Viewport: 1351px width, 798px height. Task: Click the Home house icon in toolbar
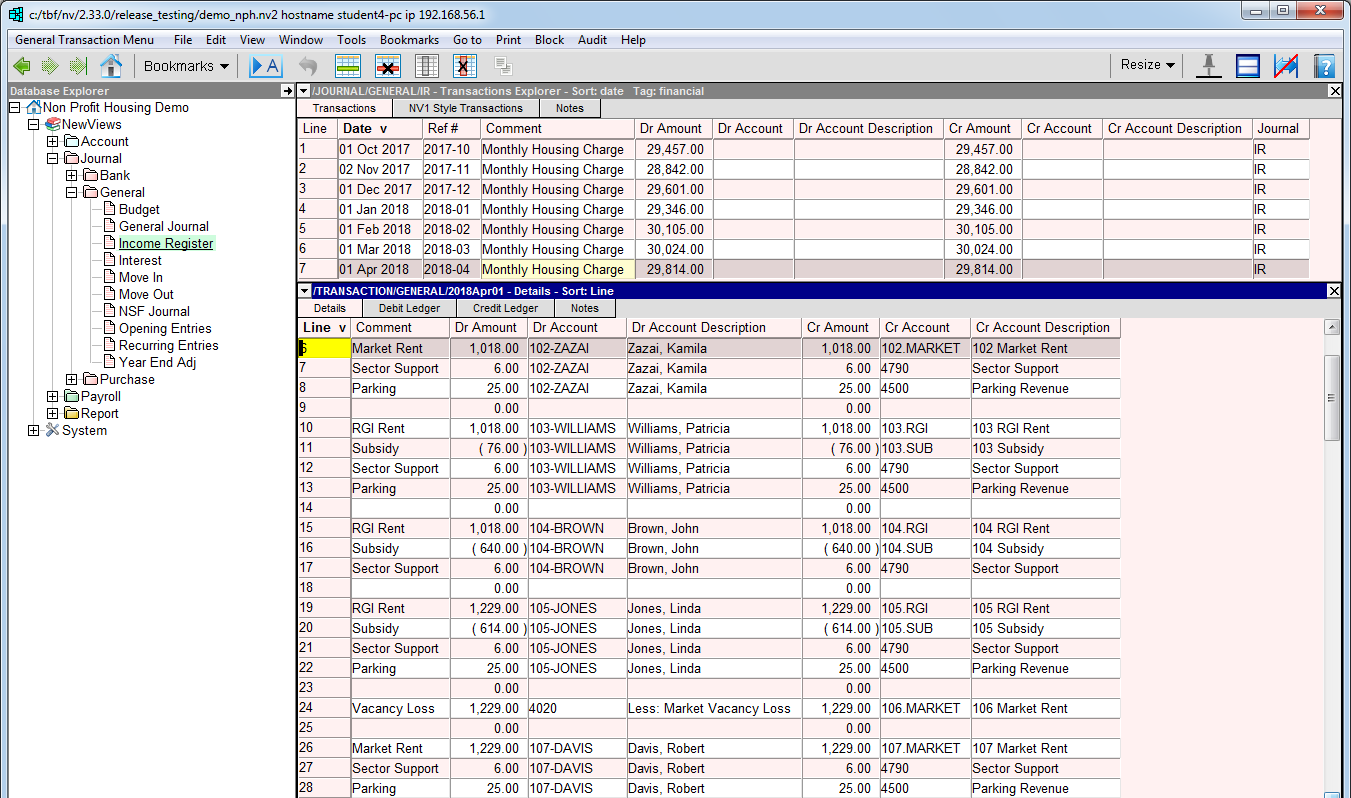click(111, 66)
